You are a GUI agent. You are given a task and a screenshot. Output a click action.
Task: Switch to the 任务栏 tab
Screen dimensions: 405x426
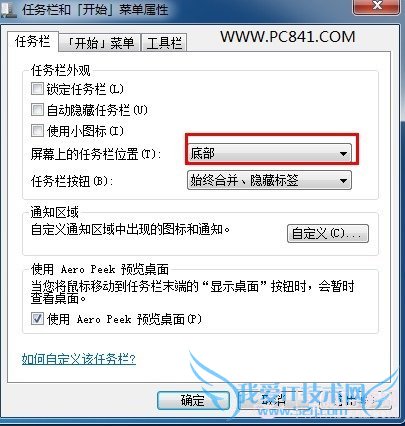(x=33, y=42)
